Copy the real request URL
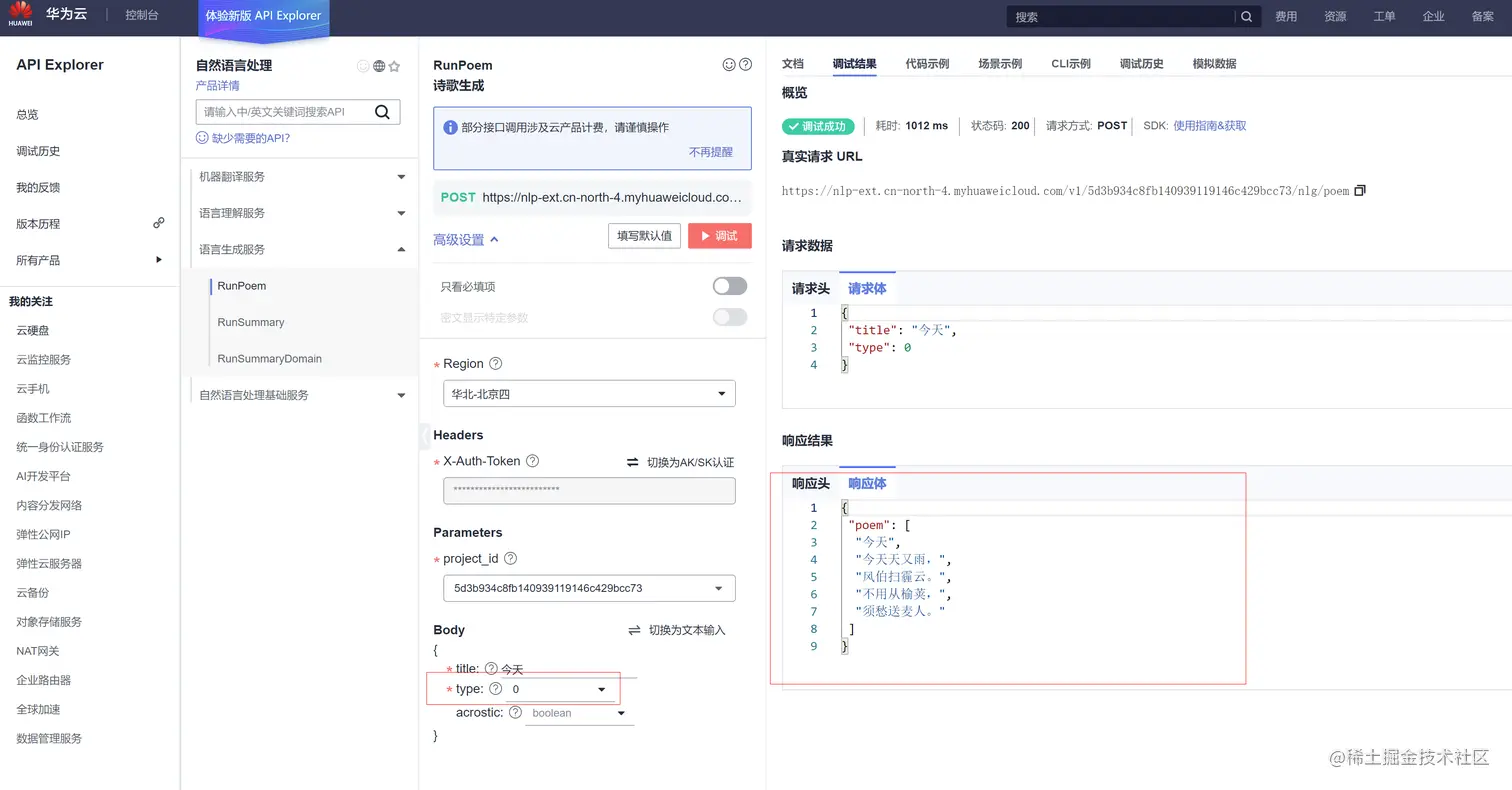This screenshot has width=1512, height=790. pos(1359,190)
